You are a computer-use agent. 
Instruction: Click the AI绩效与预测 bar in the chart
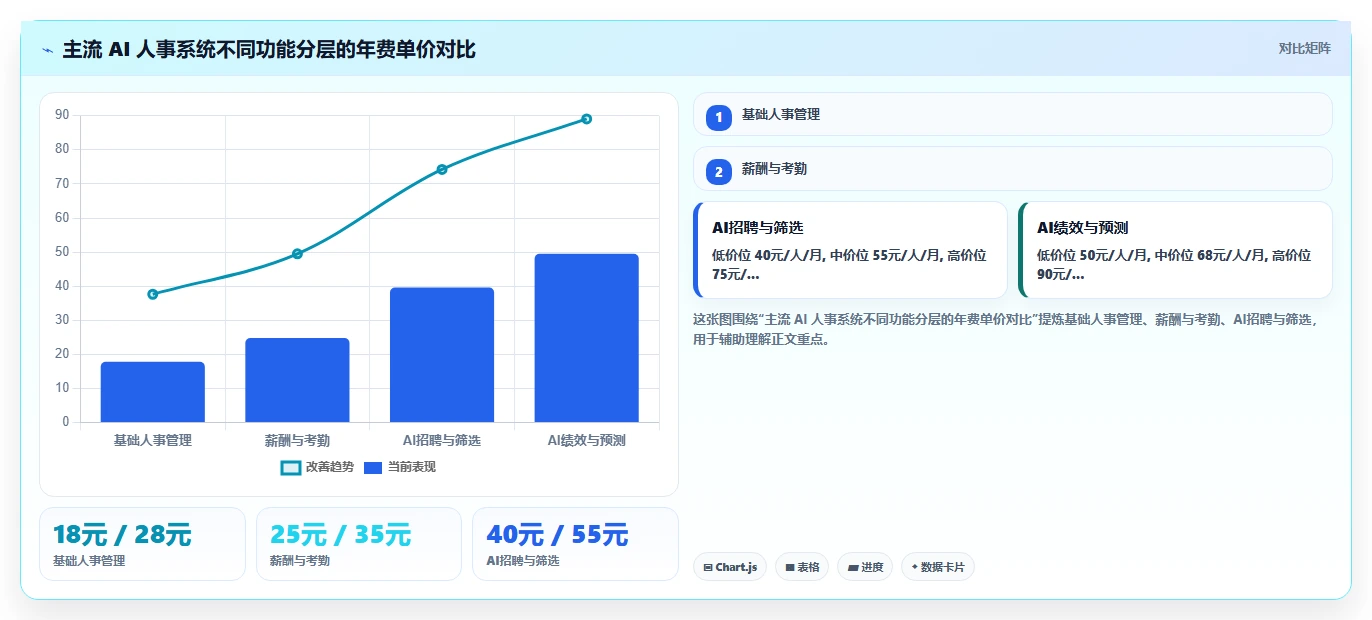click(586, 338)
